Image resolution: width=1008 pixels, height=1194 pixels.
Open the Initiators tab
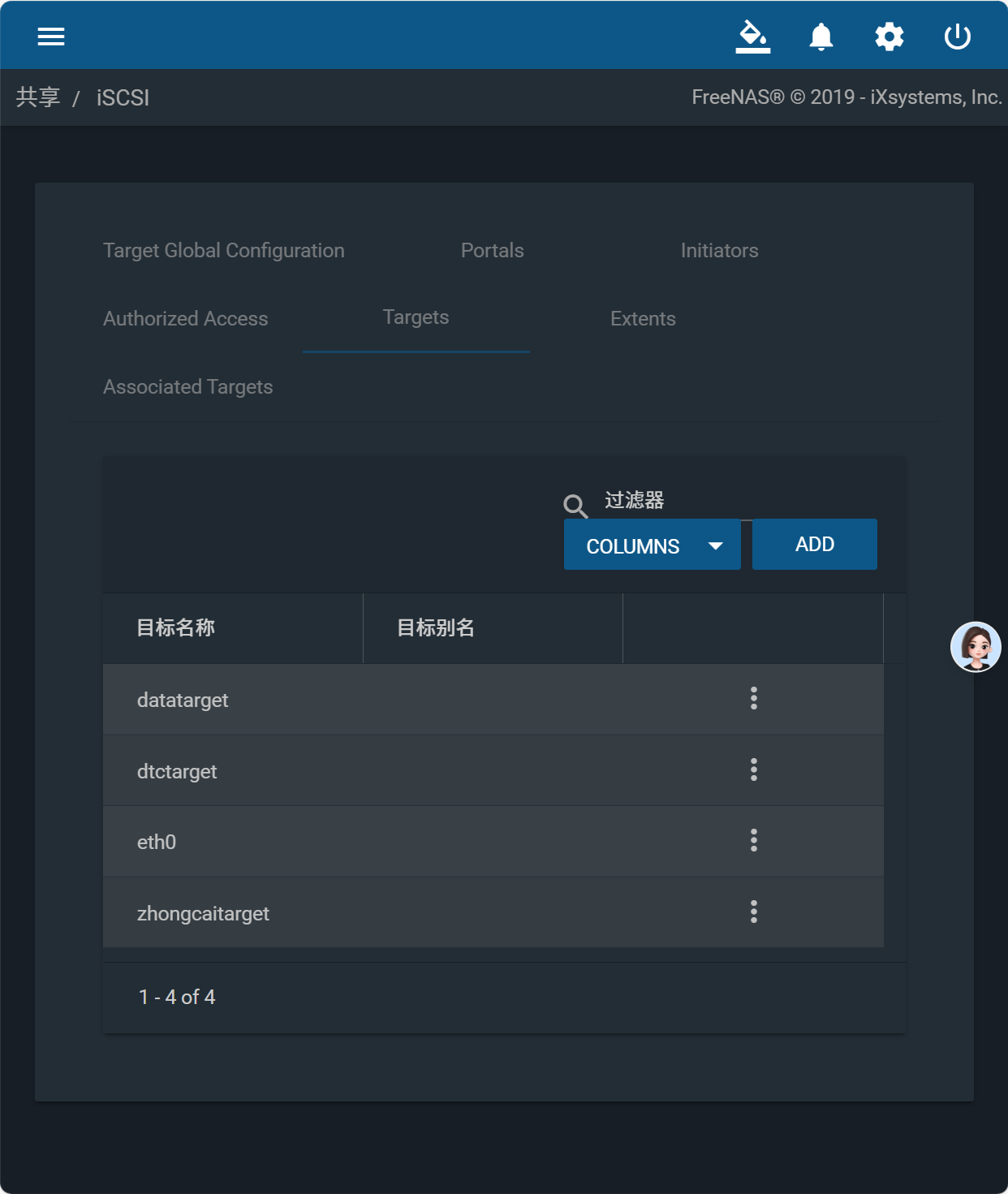[x=720, y=250]
